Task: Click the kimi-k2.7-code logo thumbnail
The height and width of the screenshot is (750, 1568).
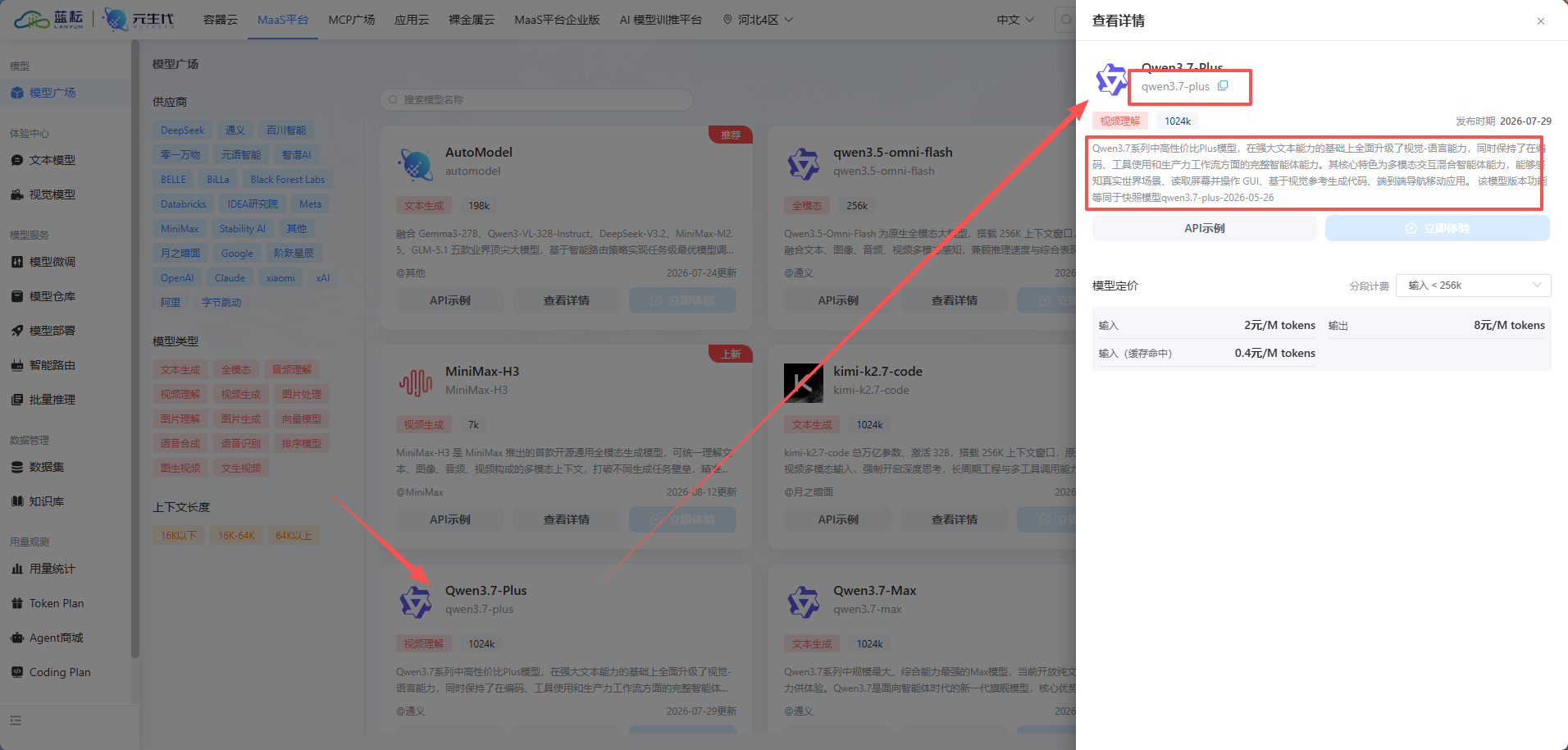Action: pyautogui.click(x=803, y=382)
